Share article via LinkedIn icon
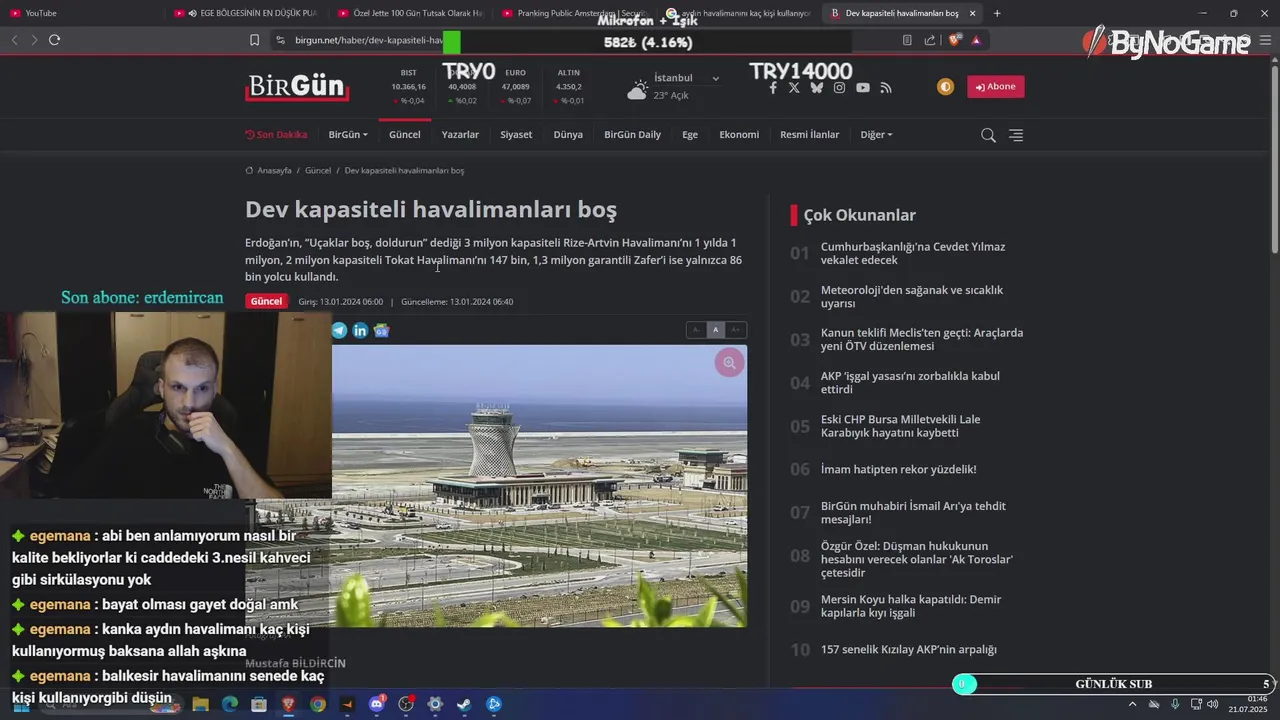 click(x=360, y=330)
